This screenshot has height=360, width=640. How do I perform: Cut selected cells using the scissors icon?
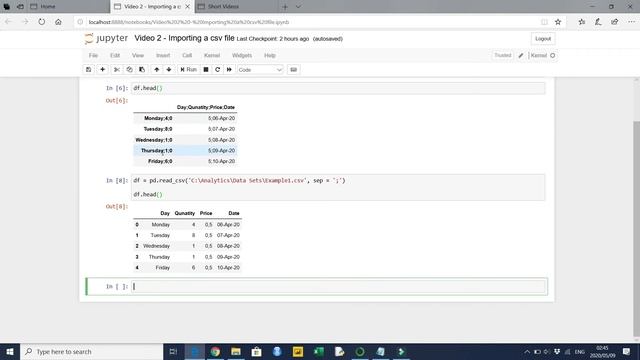tap(117, 70)
